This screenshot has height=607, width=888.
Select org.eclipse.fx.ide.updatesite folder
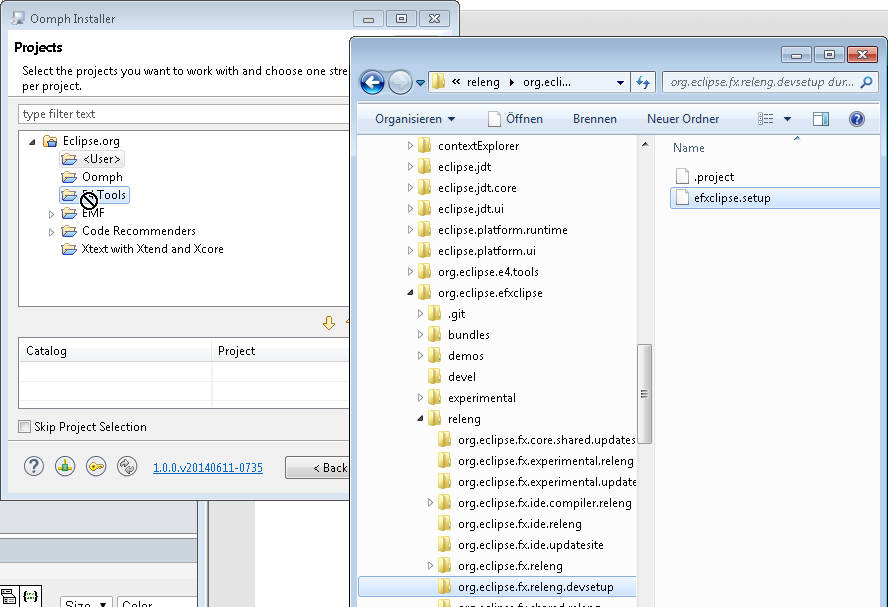[x=520, y=545]
